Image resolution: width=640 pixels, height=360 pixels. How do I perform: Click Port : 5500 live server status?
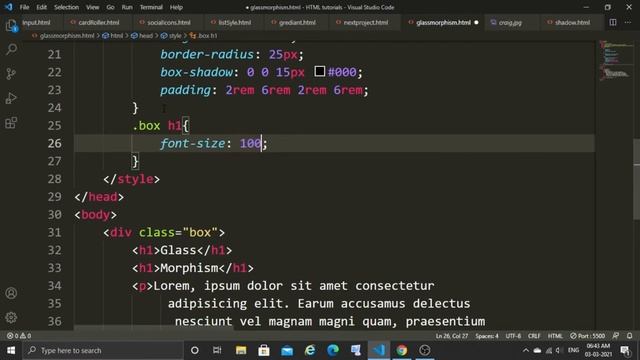pyautogui.click(x=587, y=336)
